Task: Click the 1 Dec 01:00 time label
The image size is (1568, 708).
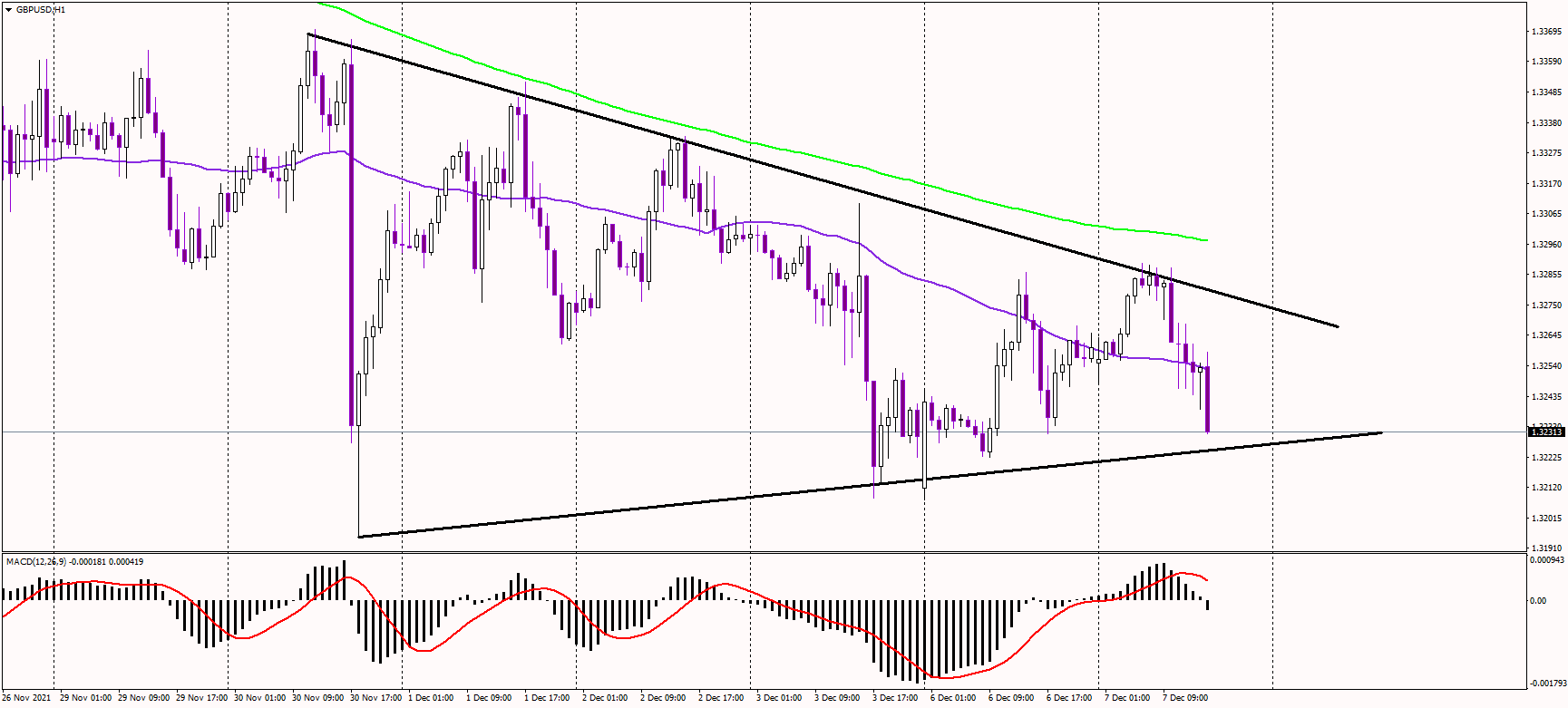Action: point(432,698)
